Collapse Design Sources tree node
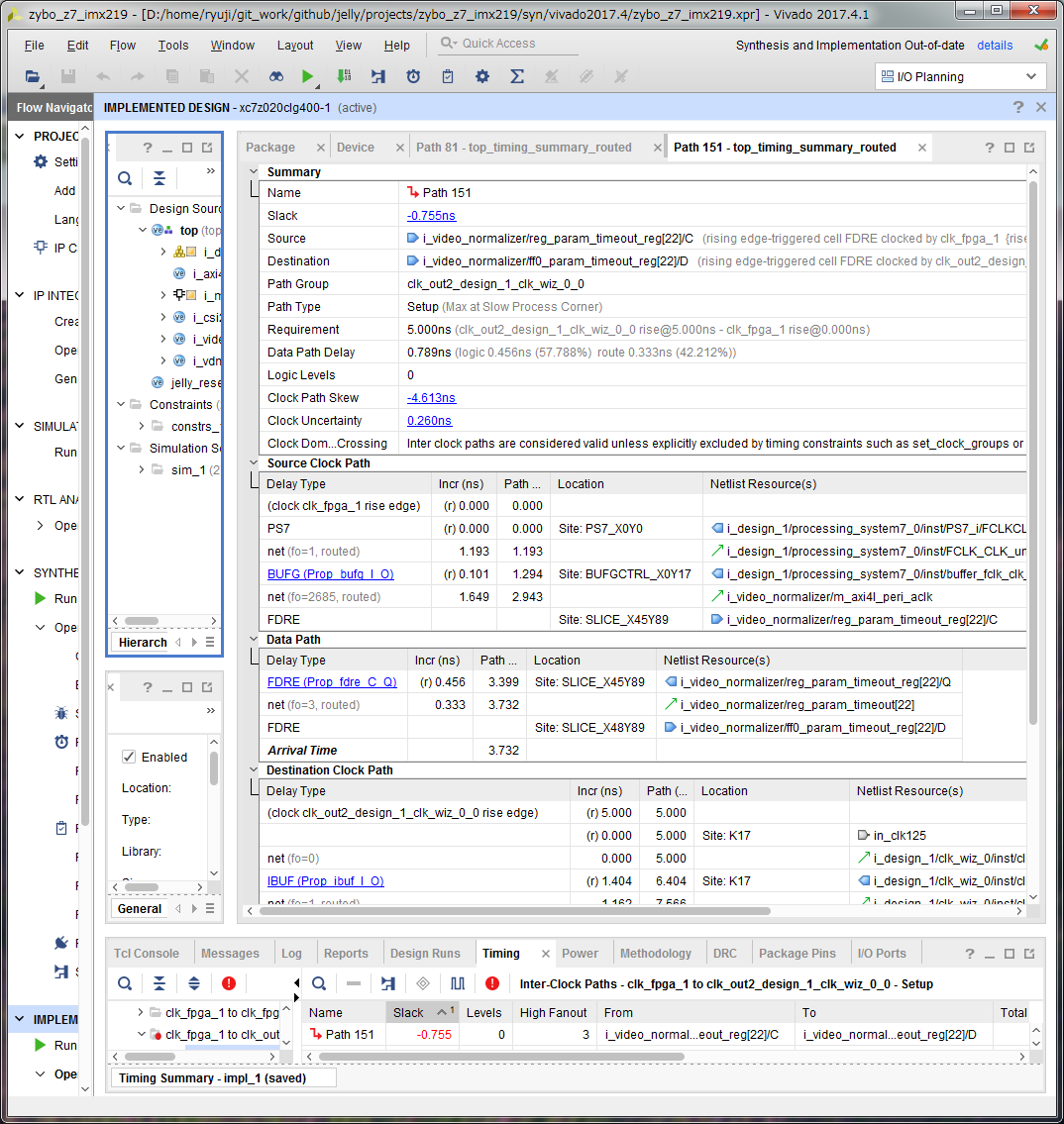This screenshot has width=1064, height=1124. (121, 208)
